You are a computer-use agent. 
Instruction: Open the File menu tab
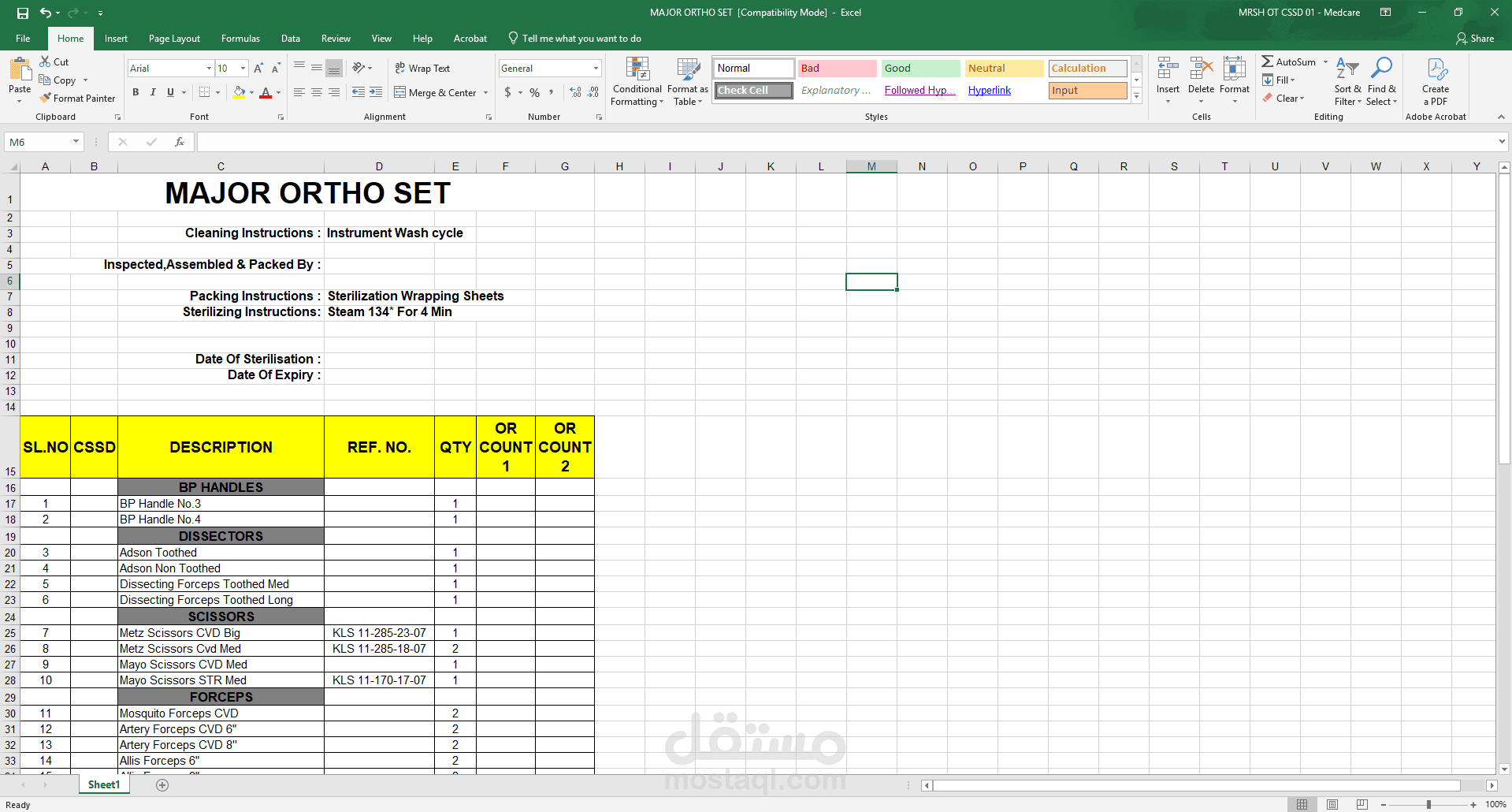pyautogui.click(x=23, y=39)
